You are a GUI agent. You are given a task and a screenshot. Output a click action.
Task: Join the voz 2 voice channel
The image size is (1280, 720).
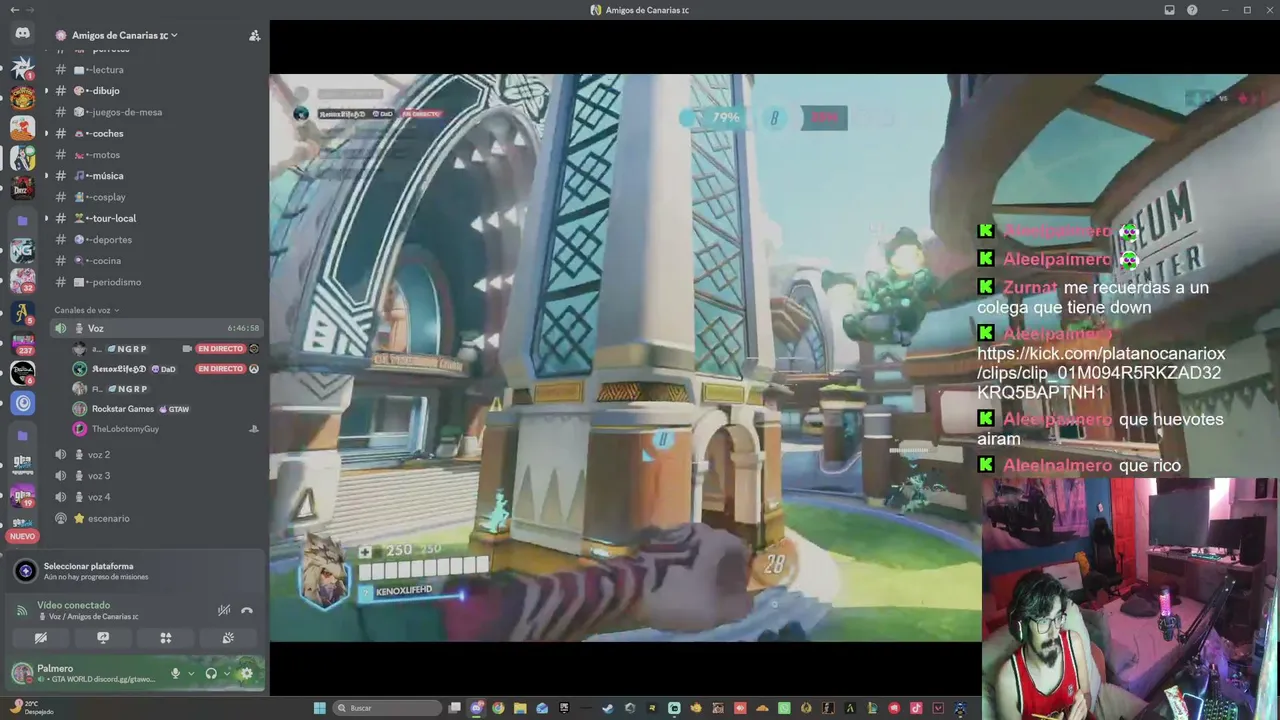click(x=158, y=455)
